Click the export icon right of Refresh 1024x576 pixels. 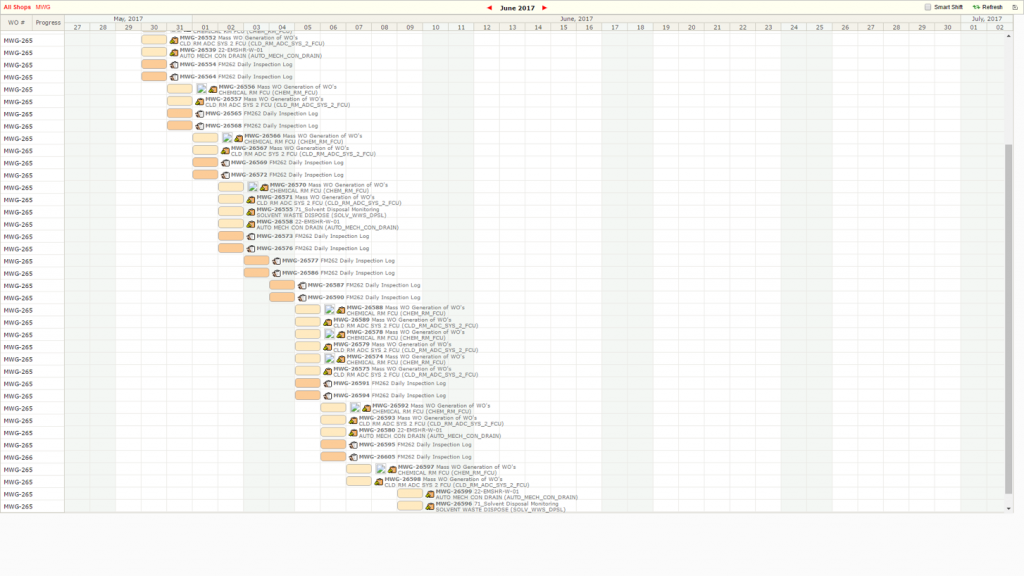pyautogui.click(x=1015, y=7)
